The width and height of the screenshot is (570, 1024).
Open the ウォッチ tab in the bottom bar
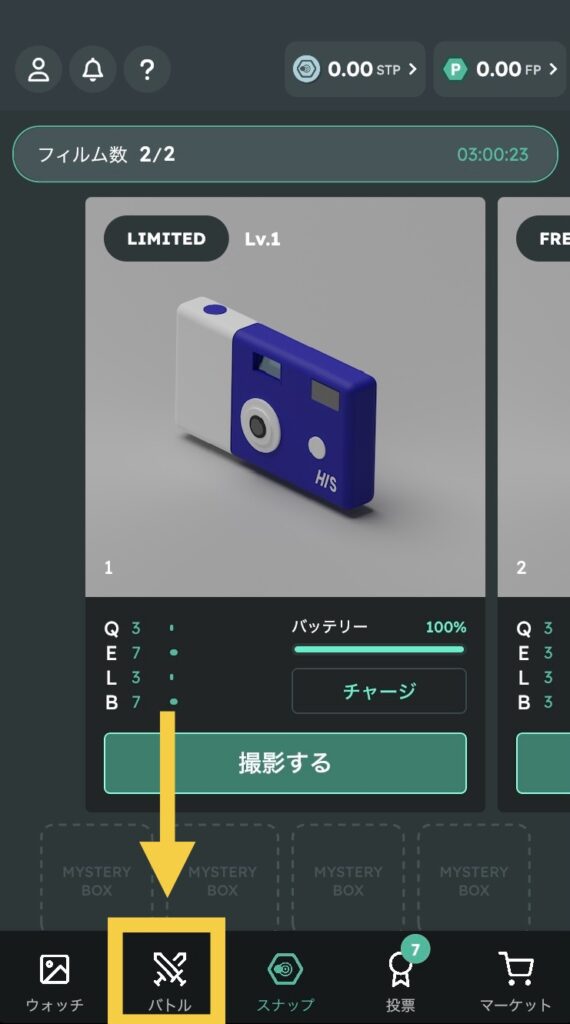(55, 980)
